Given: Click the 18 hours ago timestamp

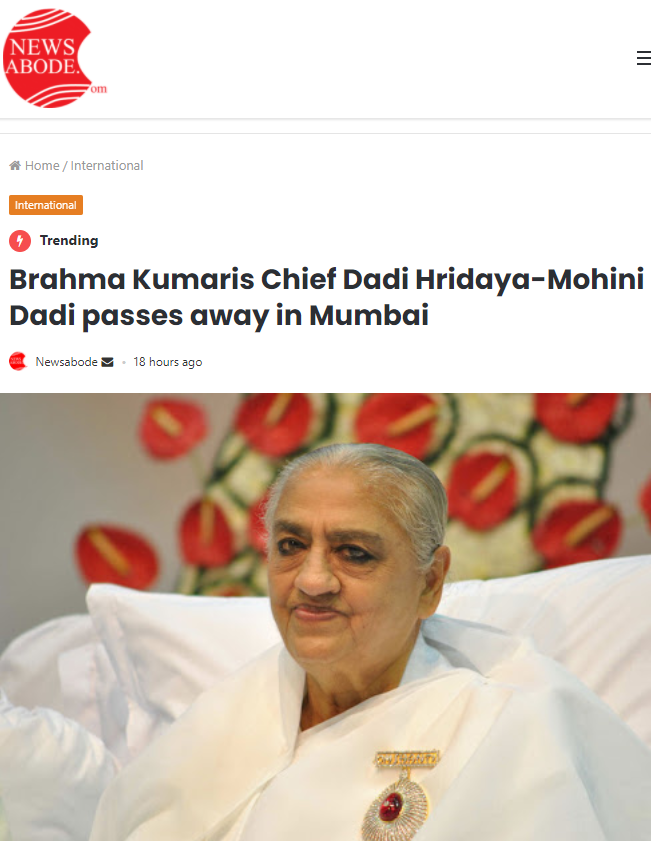Looking at the screenshot, I should click(x=167, y=362).
